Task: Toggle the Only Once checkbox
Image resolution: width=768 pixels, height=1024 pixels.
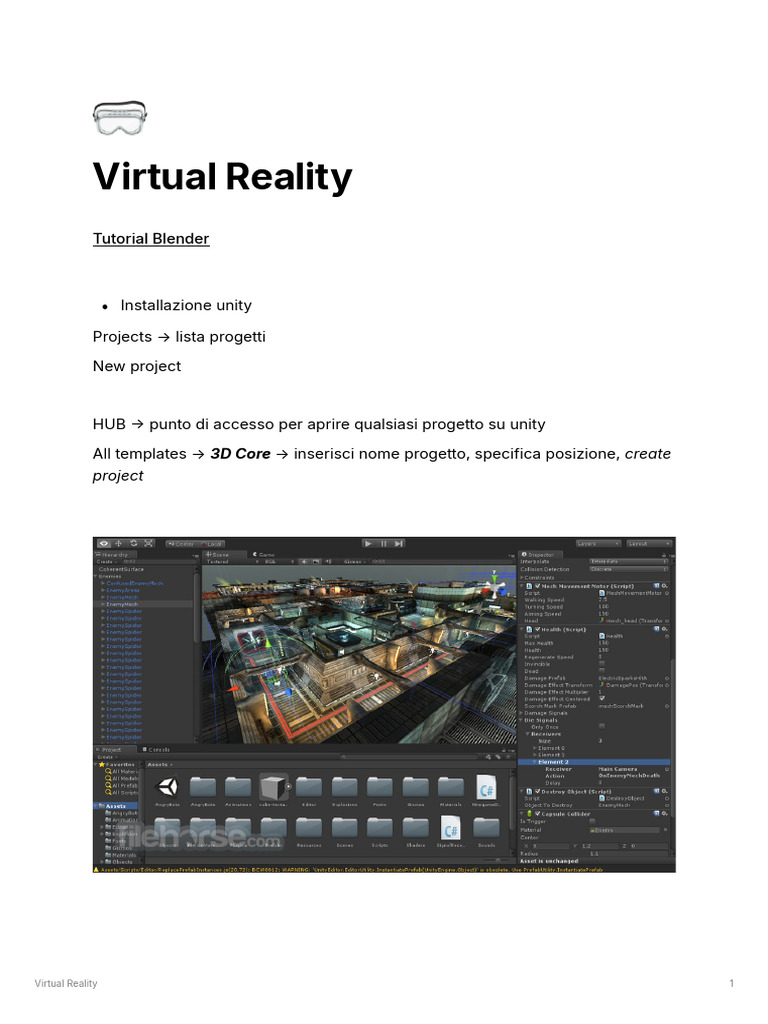Action: tap(601, 726)
